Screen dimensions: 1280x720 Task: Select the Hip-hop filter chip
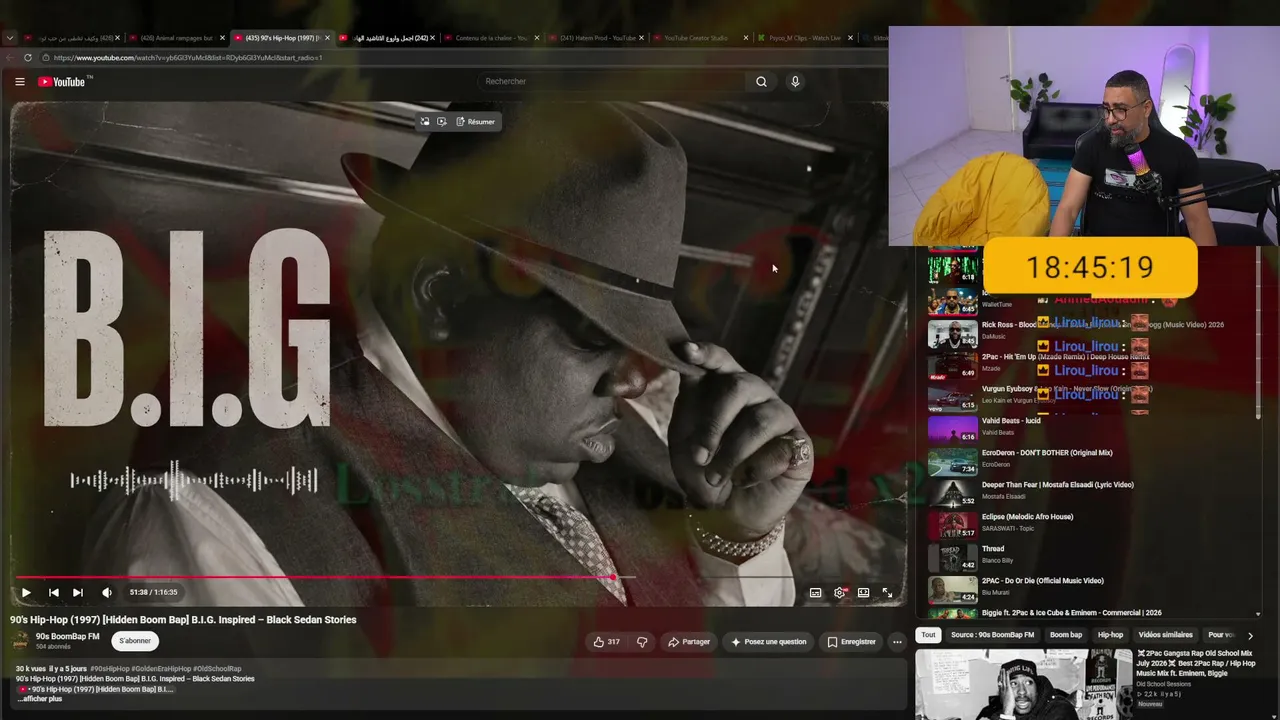point(1110,635)
